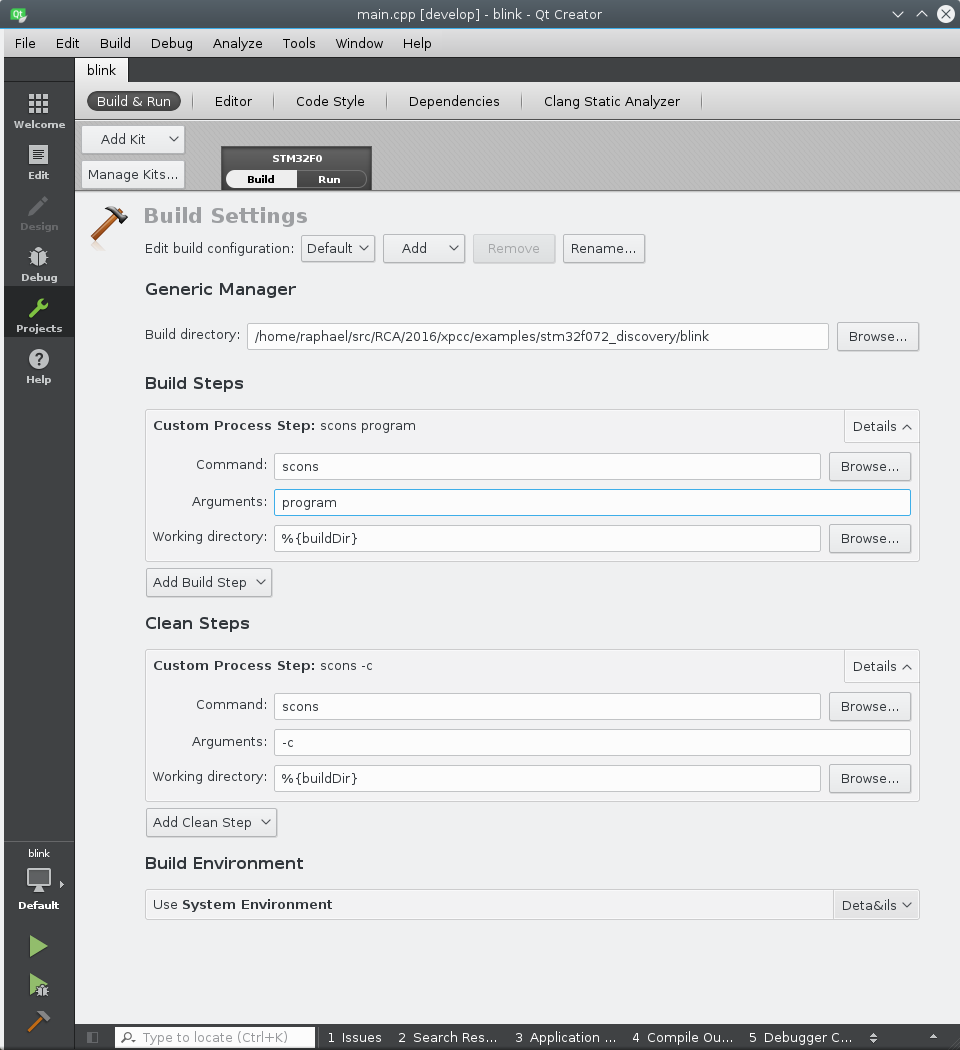
Task: Open the Debug mode bug icon
Action: [39, 265]
